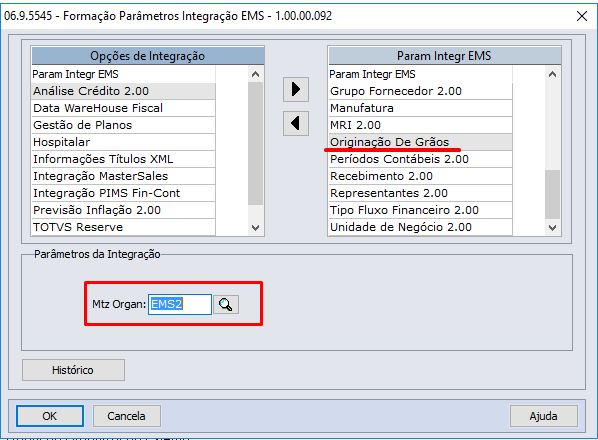Click the Histórico button
The width and height of the screenshot is (598, 440).
tap(73, 370)
